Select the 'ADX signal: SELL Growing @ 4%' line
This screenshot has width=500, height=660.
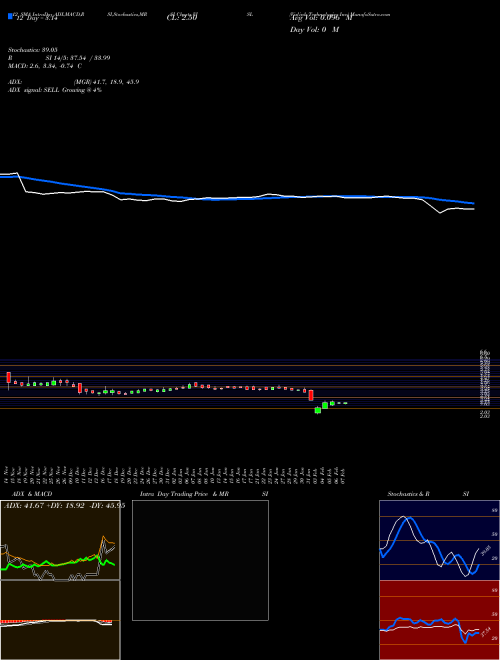click(55, 90)
